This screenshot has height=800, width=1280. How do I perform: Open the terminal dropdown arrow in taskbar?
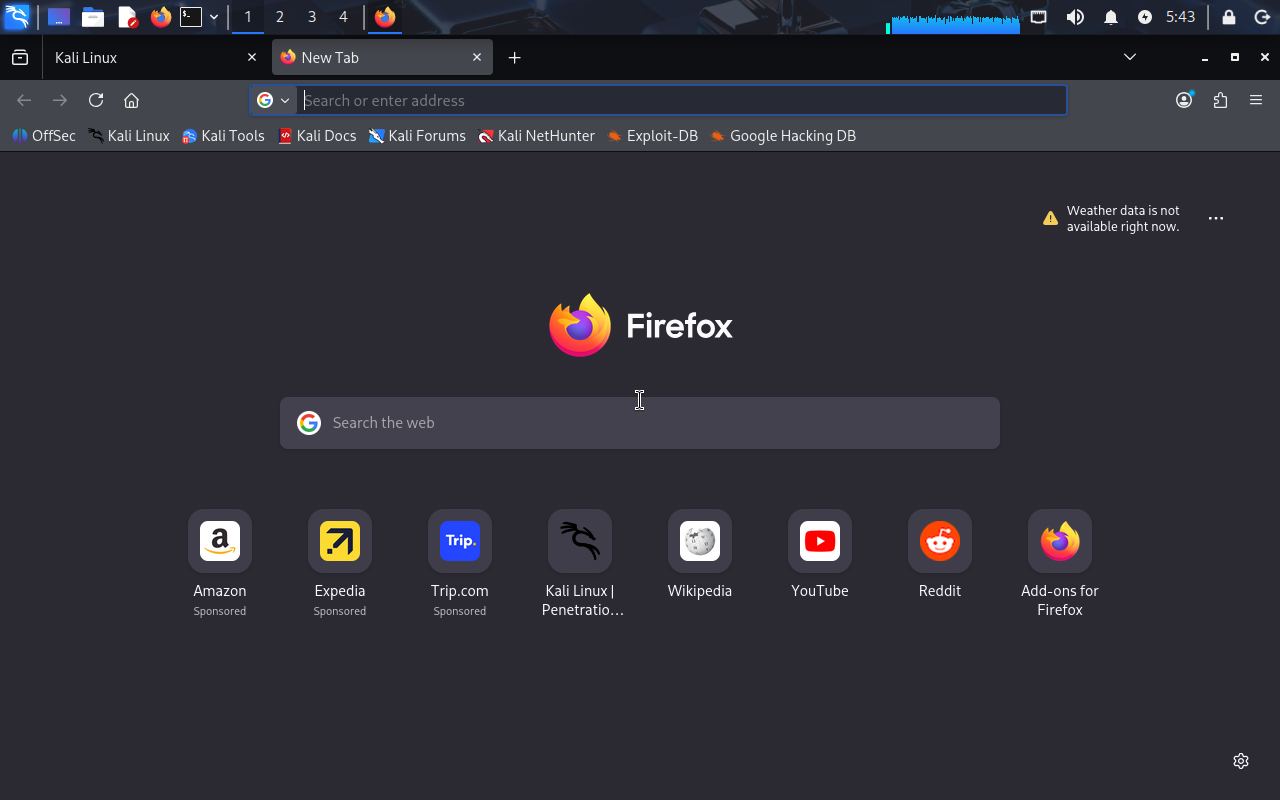[x=214, y=17]
